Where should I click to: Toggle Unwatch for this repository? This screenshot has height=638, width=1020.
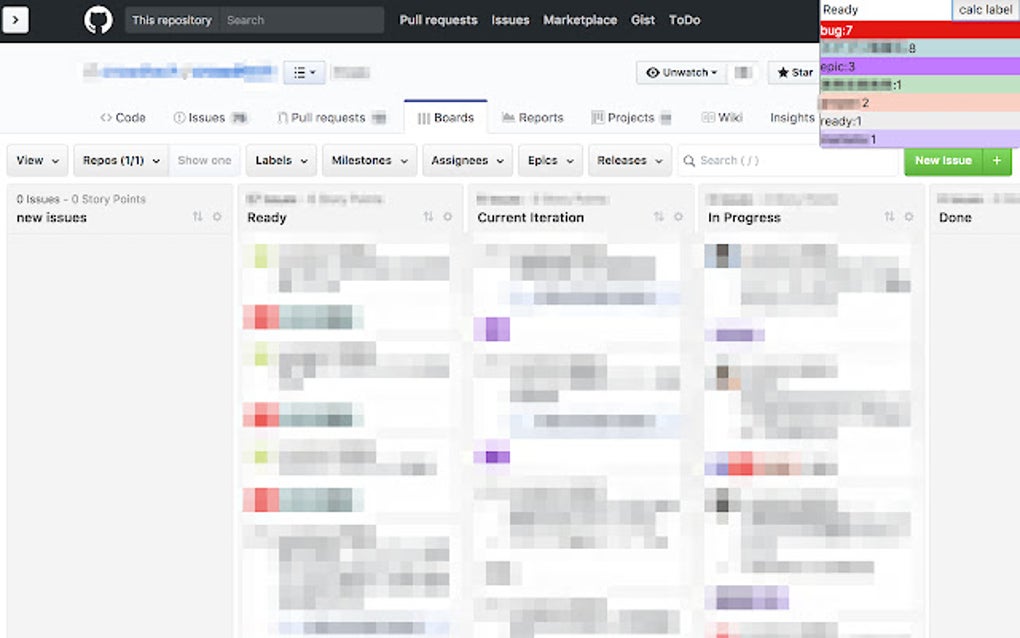tap(681, 72)
